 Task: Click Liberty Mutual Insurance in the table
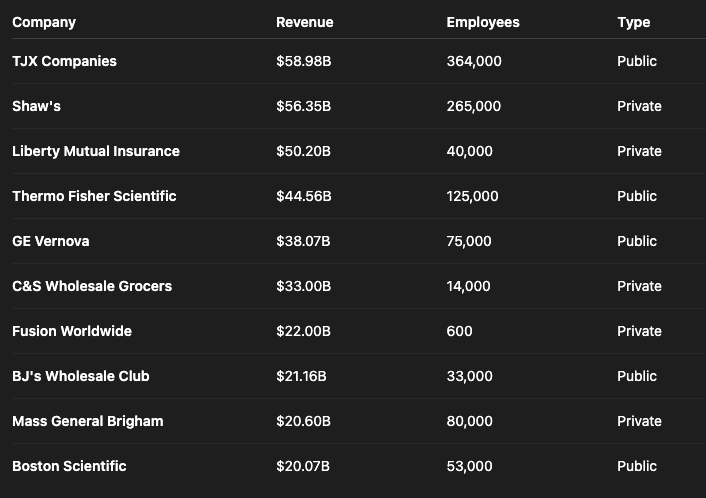pyautogui.click(x=96, y=151)
